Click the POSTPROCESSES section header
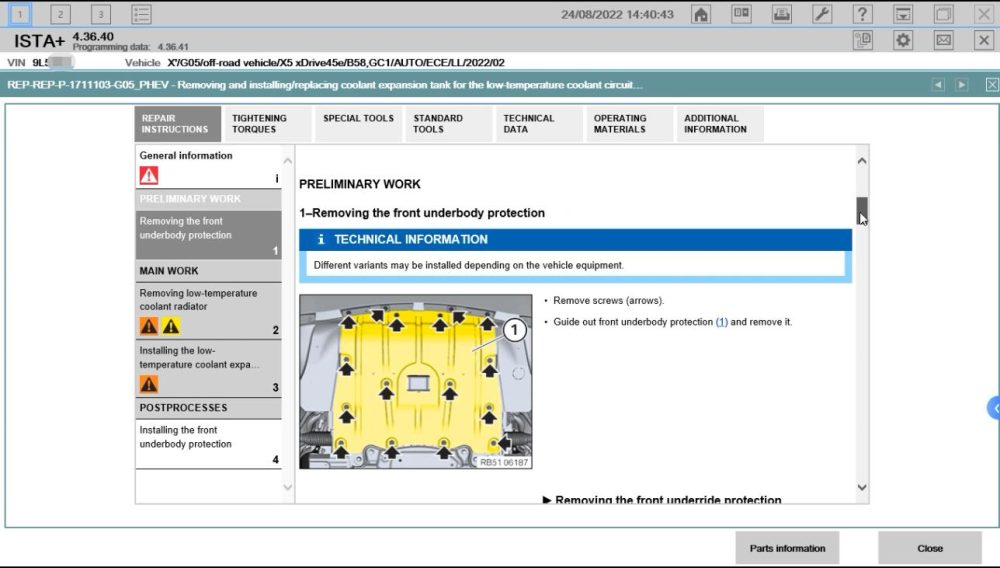Screen dimensions: 1000x568 (x=208, y=408)
